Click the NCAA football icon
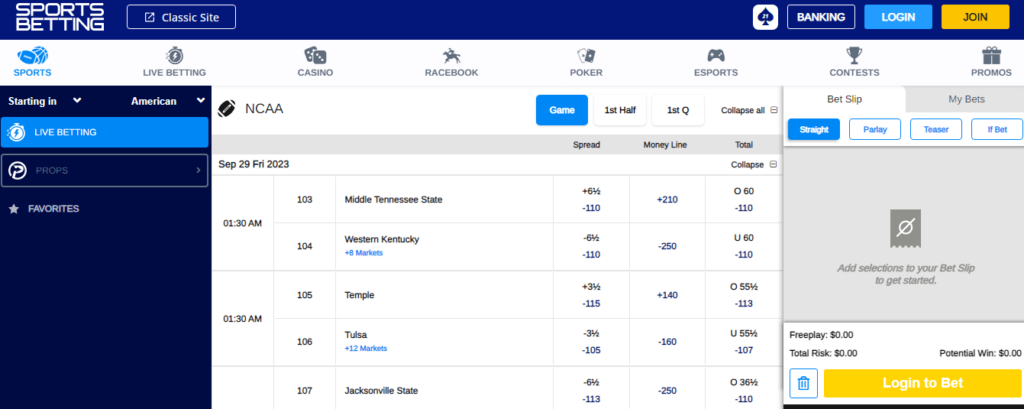 point(227,108)
